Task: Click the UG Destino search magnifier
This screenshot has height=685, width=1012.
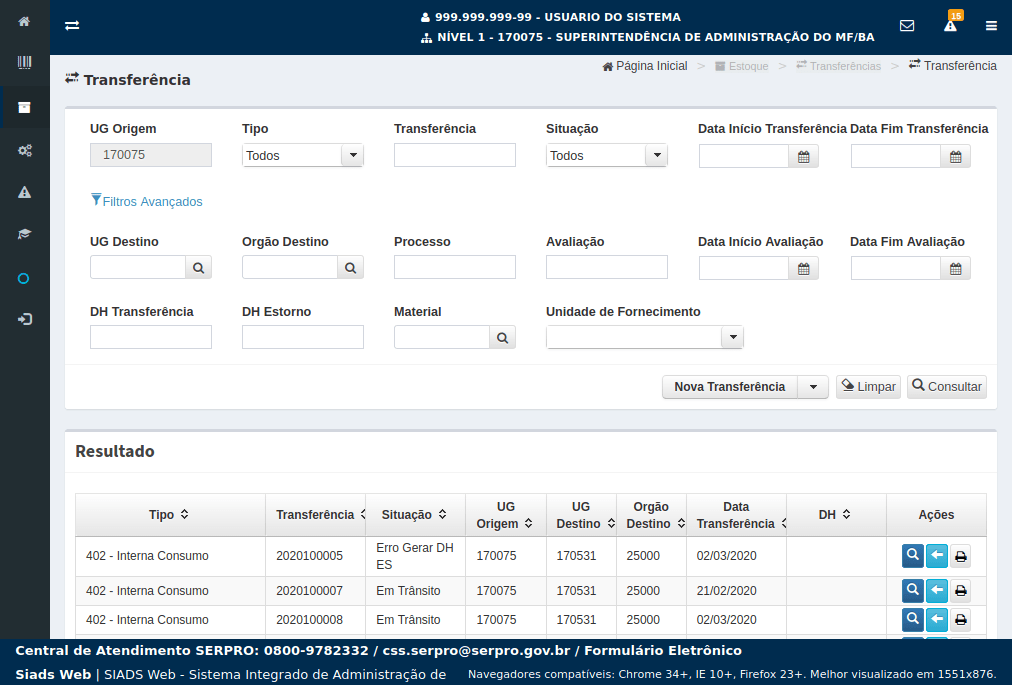Action: click(198, 267)
